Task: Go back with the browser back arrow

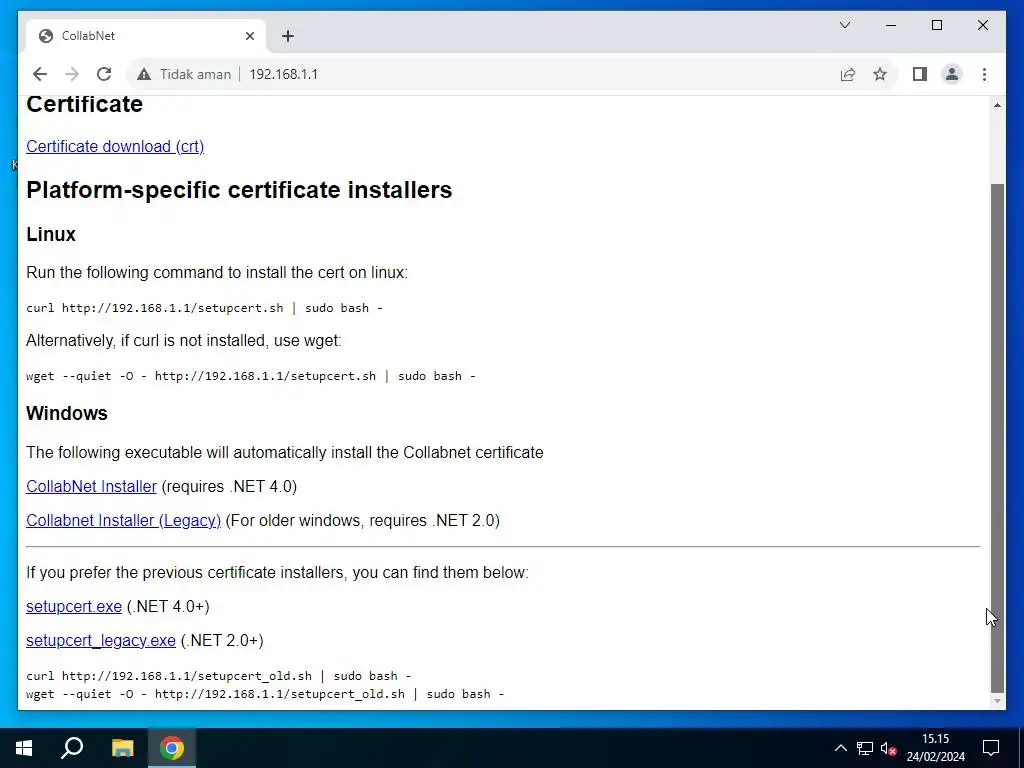Action: [40, 74]
